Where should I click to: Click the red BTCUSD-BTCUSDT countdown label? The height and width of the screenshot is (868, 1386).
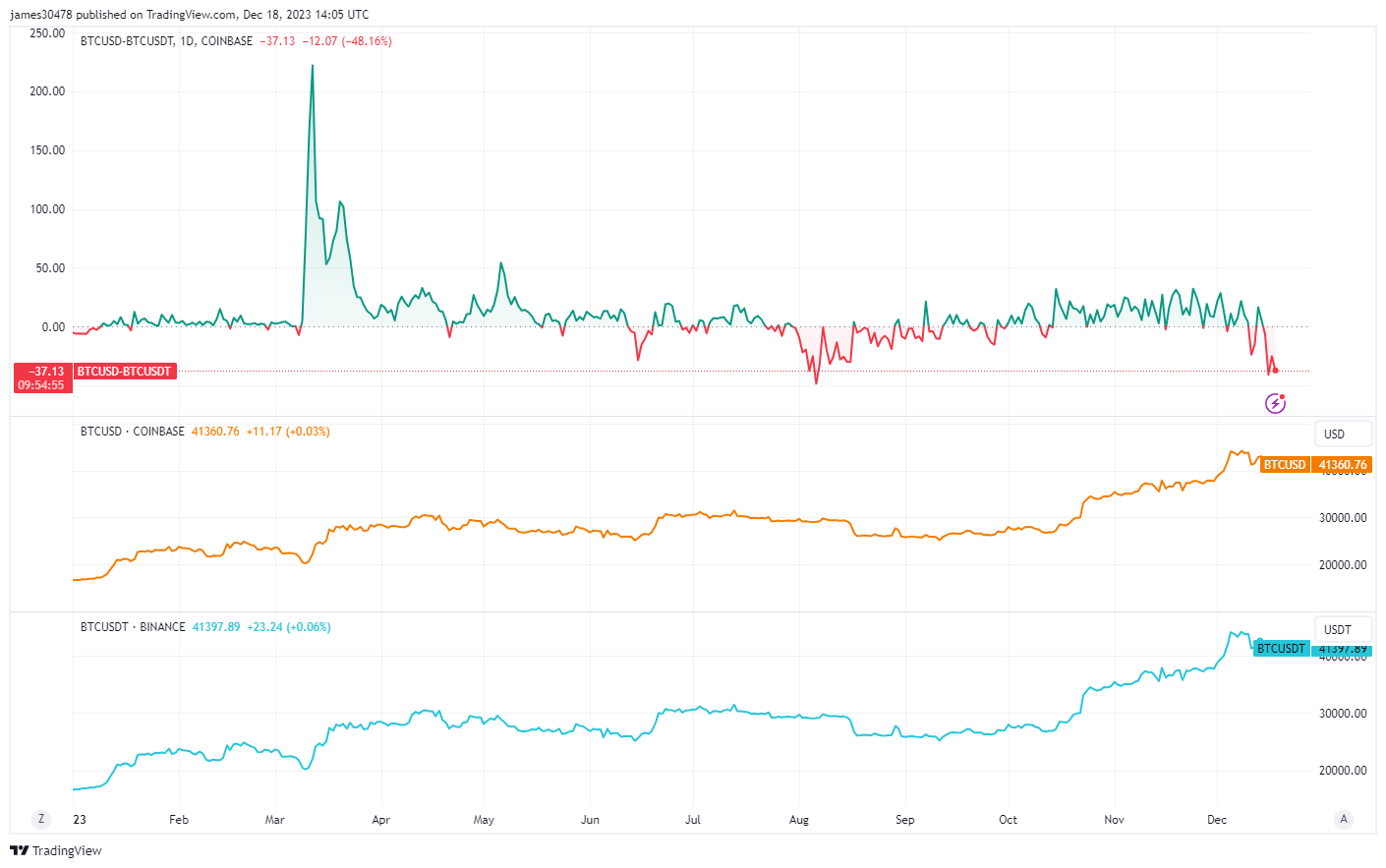[125, 371]
